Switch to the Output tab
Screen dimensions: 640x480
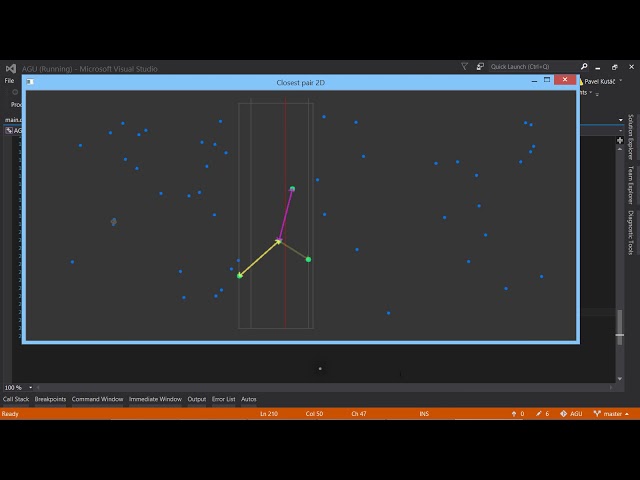point(197,399)
